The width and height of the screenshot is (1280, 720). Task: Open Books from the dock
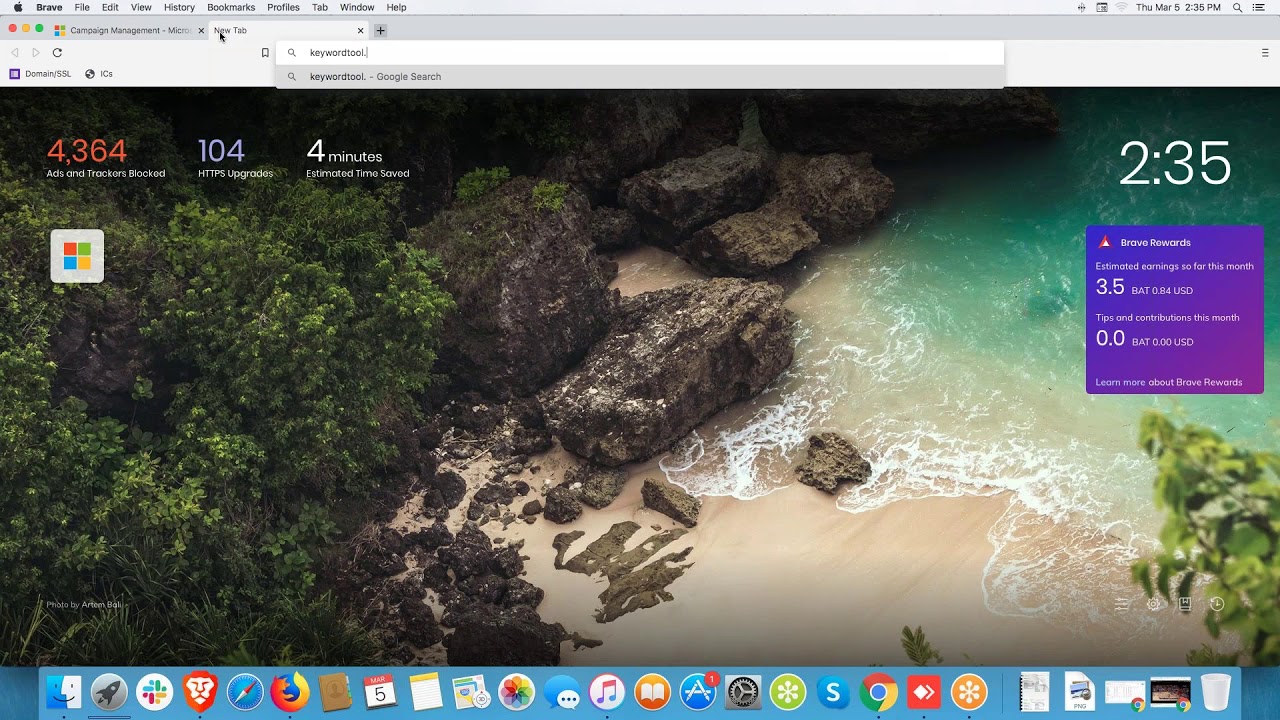pyautogui.click(x=652, y=692)
